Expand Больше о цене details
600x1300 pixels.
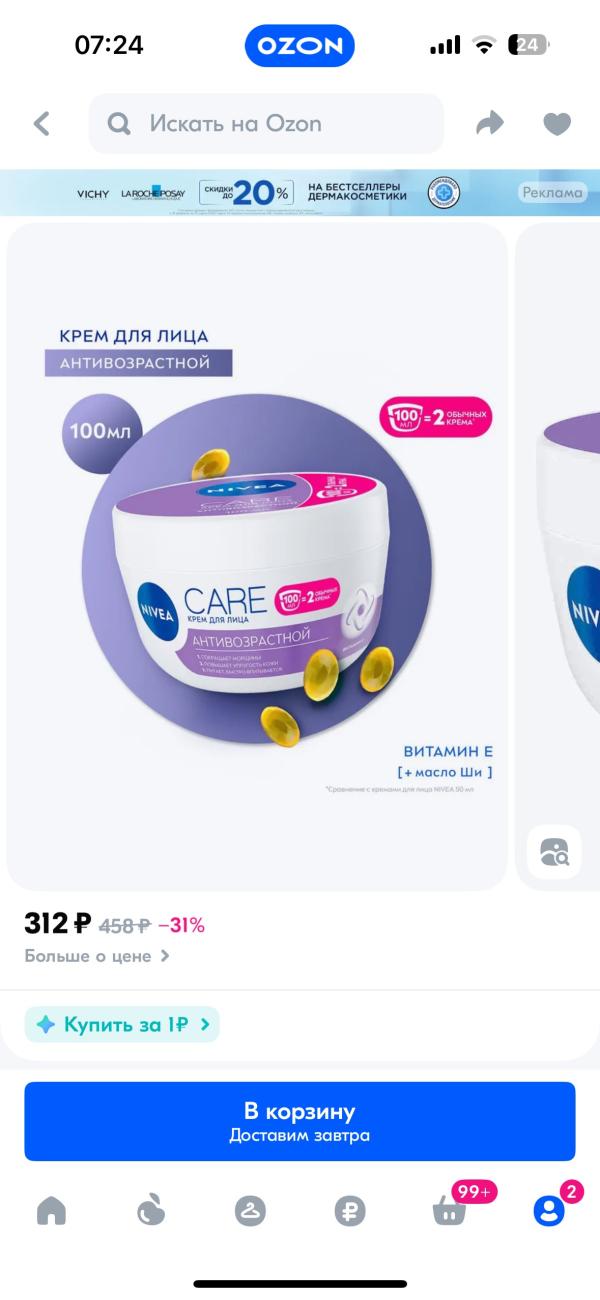point(97,956)
